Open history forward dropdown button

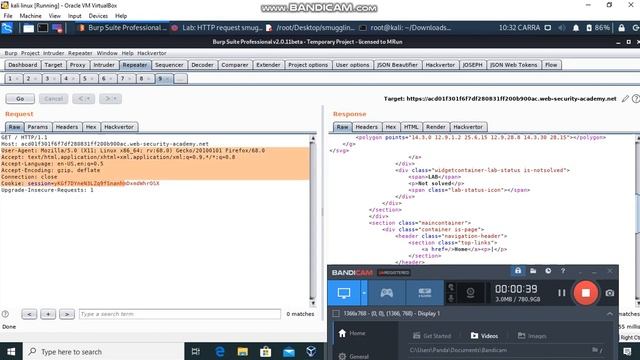click(110, 98)
